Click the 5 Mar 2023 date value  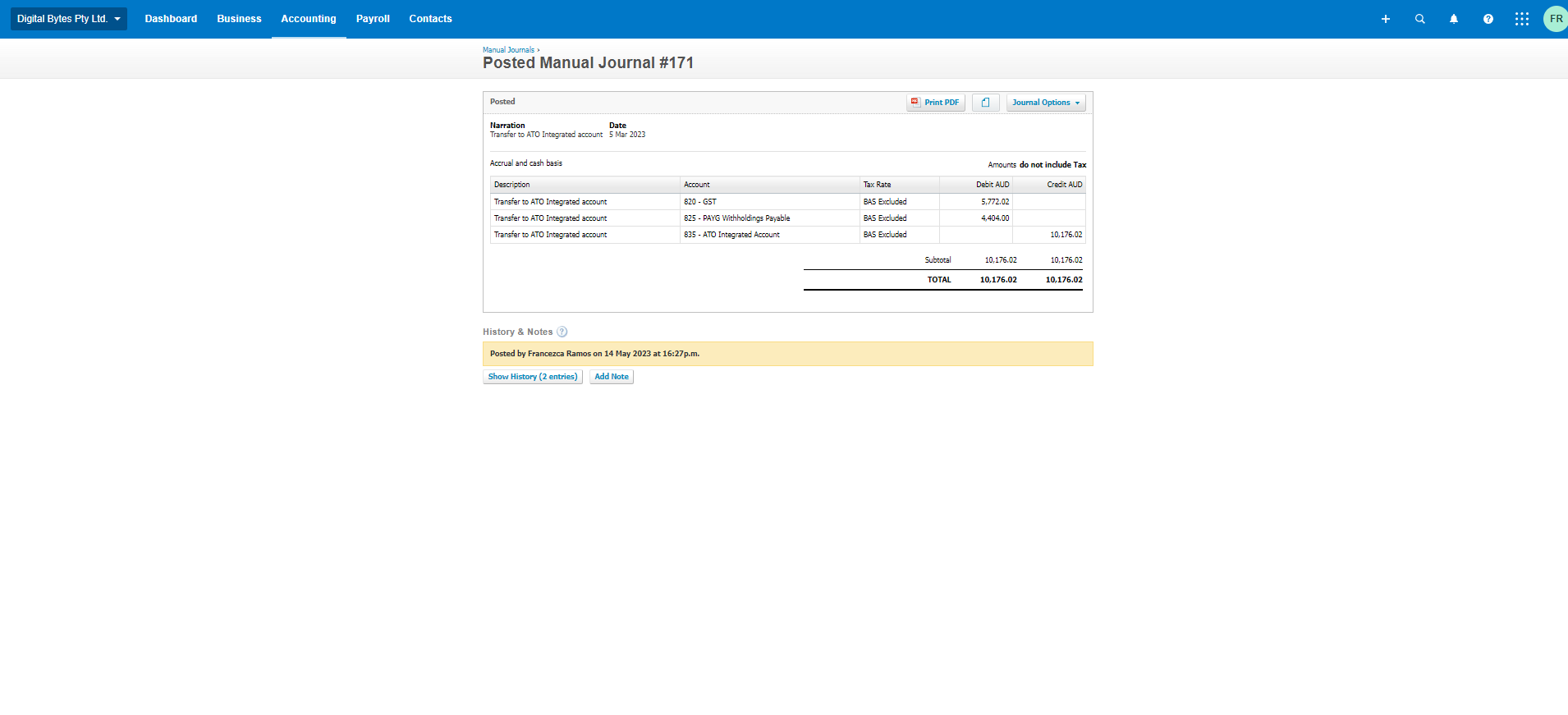(x=627, y=135)
